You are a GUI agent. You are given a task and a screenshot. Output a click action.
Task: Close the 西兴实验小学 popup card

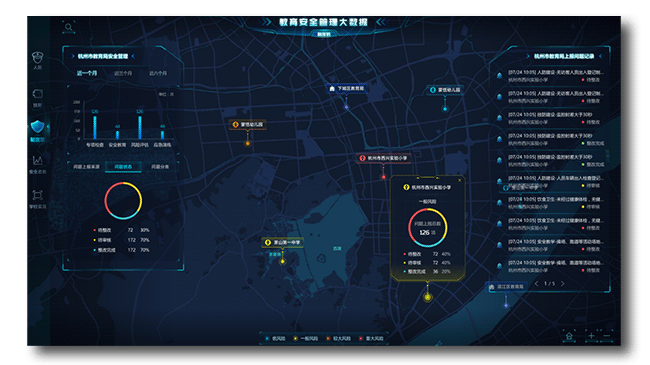point(459,180)
